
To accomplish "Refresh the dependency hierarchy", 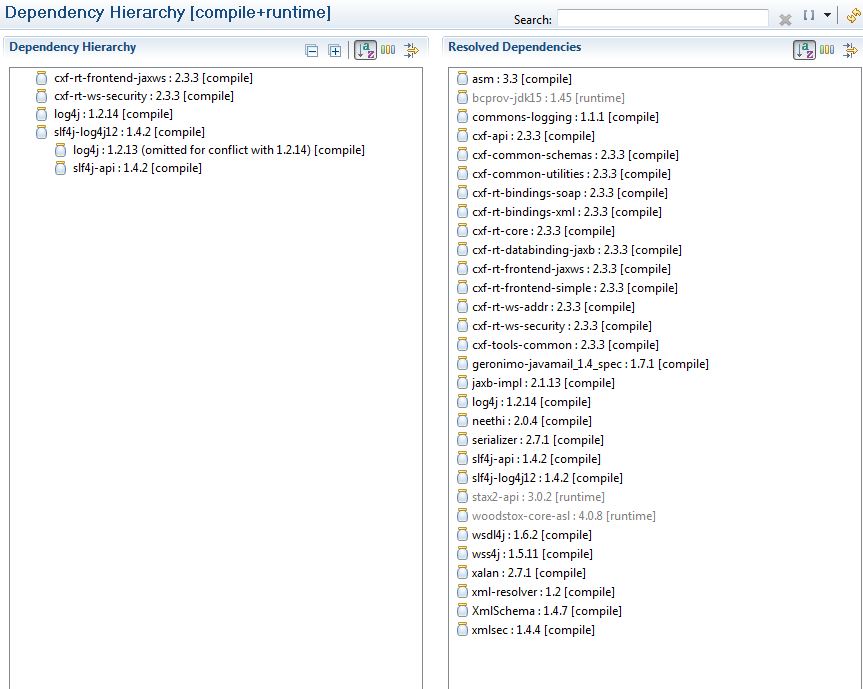I will pos(854,16).
